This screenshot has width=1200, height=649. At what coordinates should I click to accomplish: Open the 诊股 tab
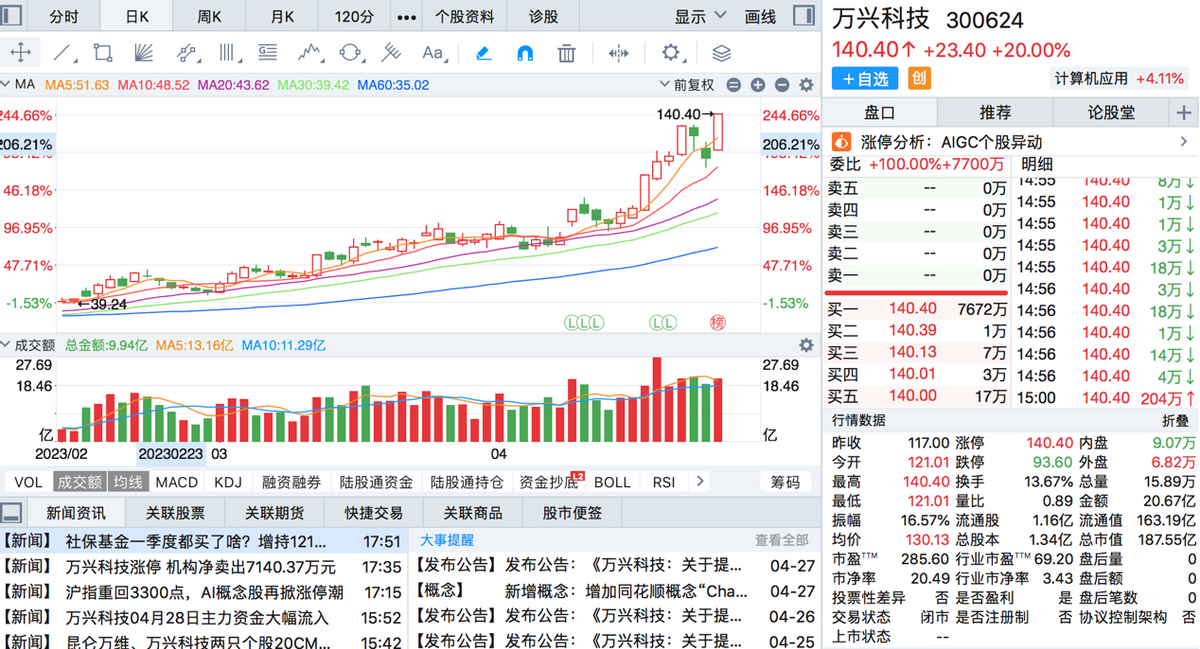point(543,17)
